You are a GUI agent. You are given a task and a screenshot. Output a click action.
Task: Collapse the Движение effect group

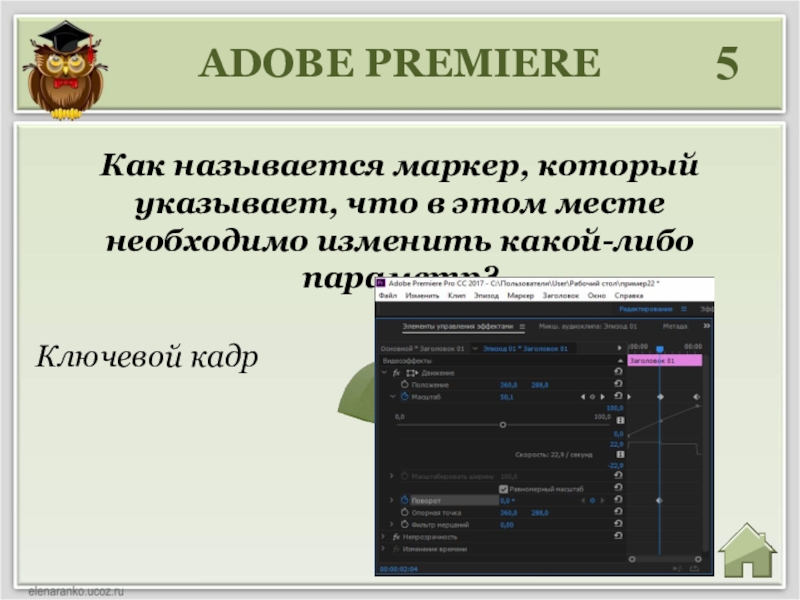pos(384,373)
